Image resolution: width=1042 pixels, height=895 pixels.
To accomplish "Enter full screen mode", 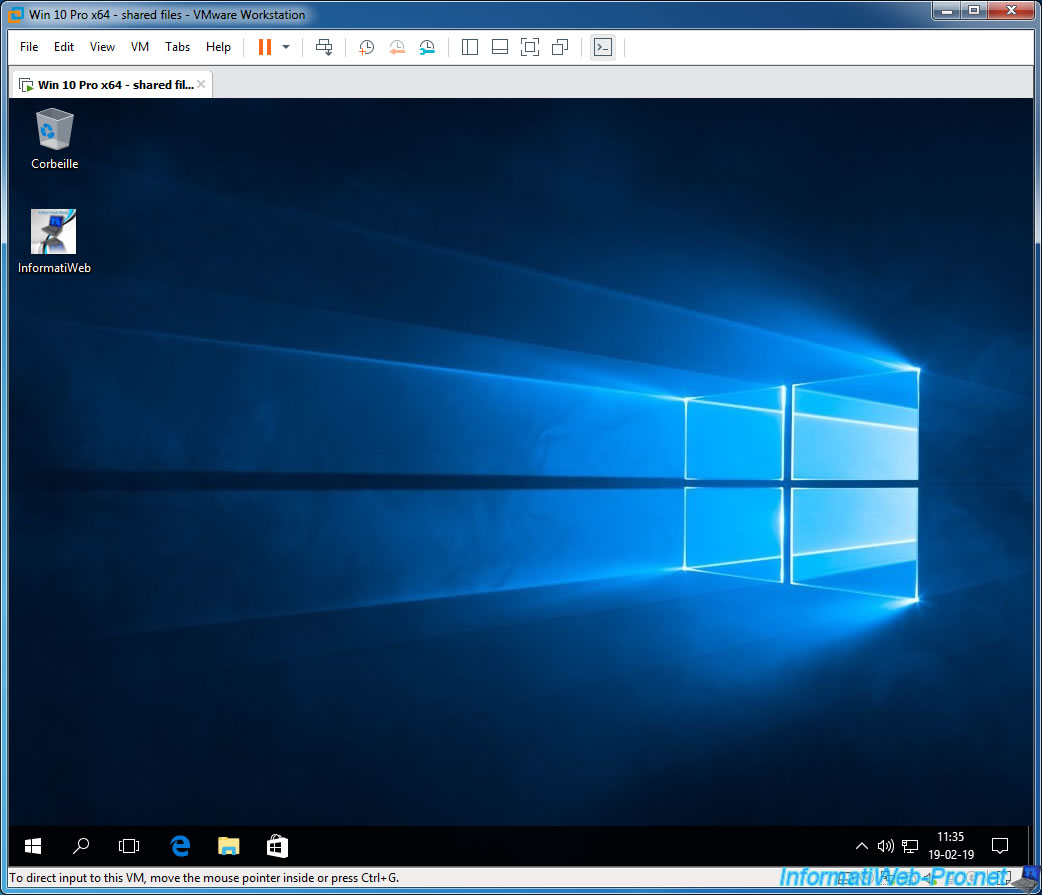I will [x=530, y=47].
